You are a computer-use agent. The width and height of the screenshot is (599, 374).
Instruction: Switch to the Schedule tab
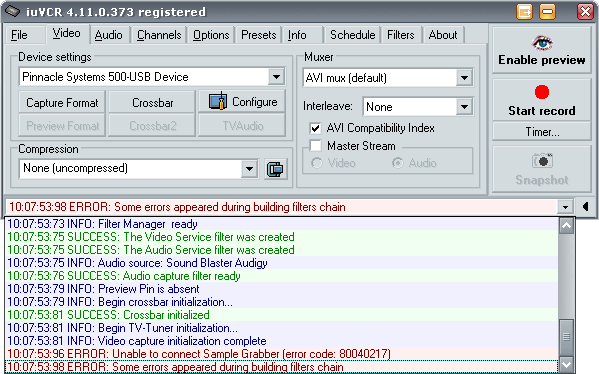(x=353, y=35)
